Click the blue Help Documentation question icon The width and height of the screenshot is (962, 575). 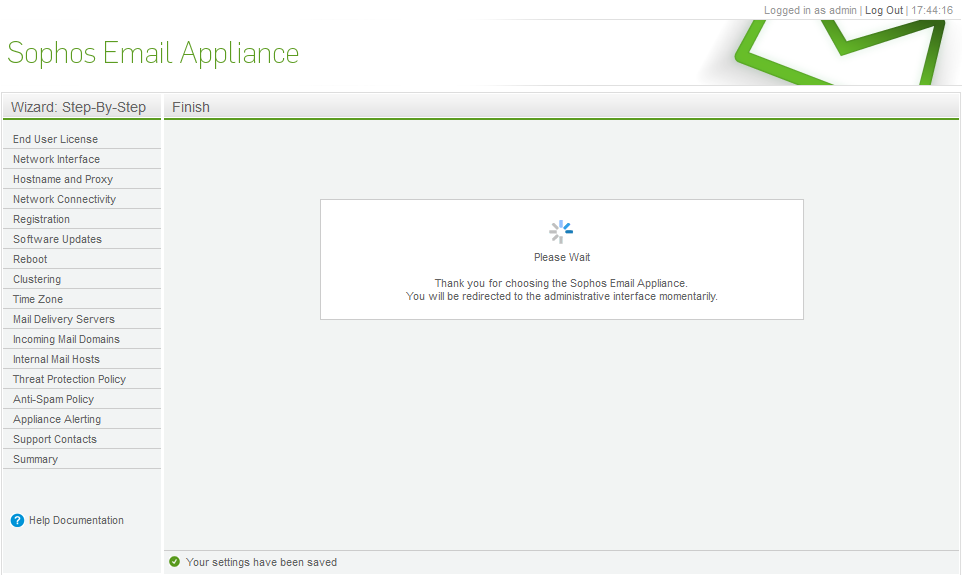pos(17,520)
